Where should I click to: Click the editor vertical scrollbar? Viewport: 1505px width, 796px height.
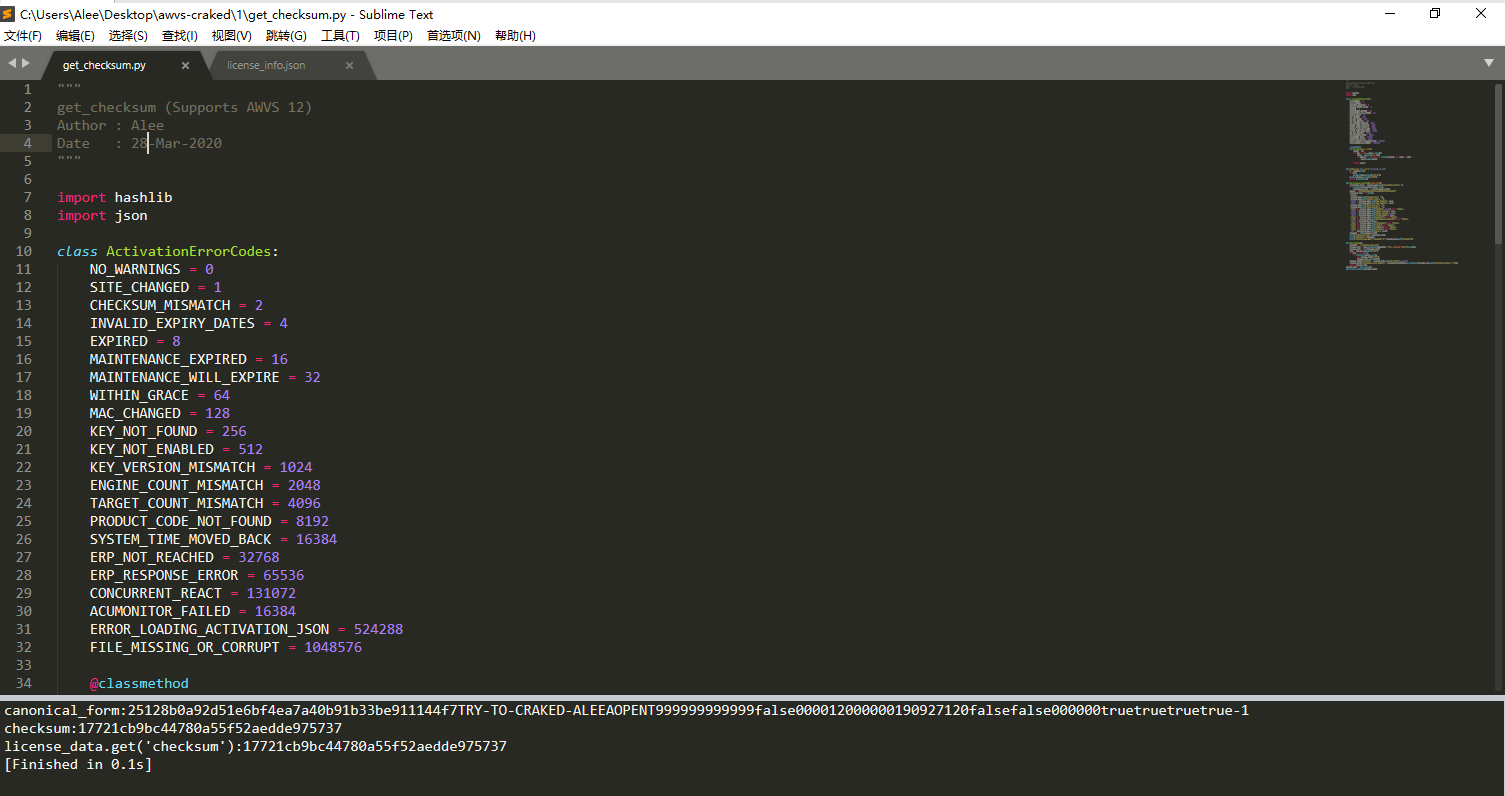(x=1499, y=163)
